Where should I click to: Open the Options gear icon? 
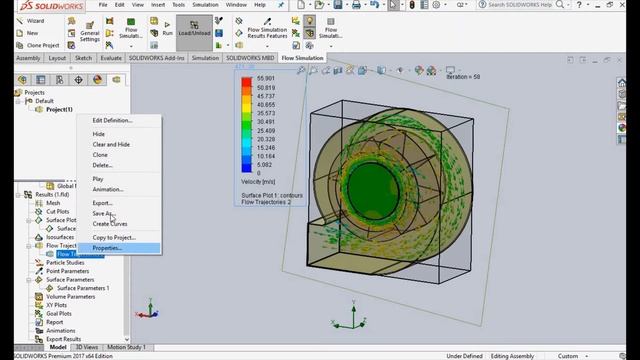(x=436, y=5)
